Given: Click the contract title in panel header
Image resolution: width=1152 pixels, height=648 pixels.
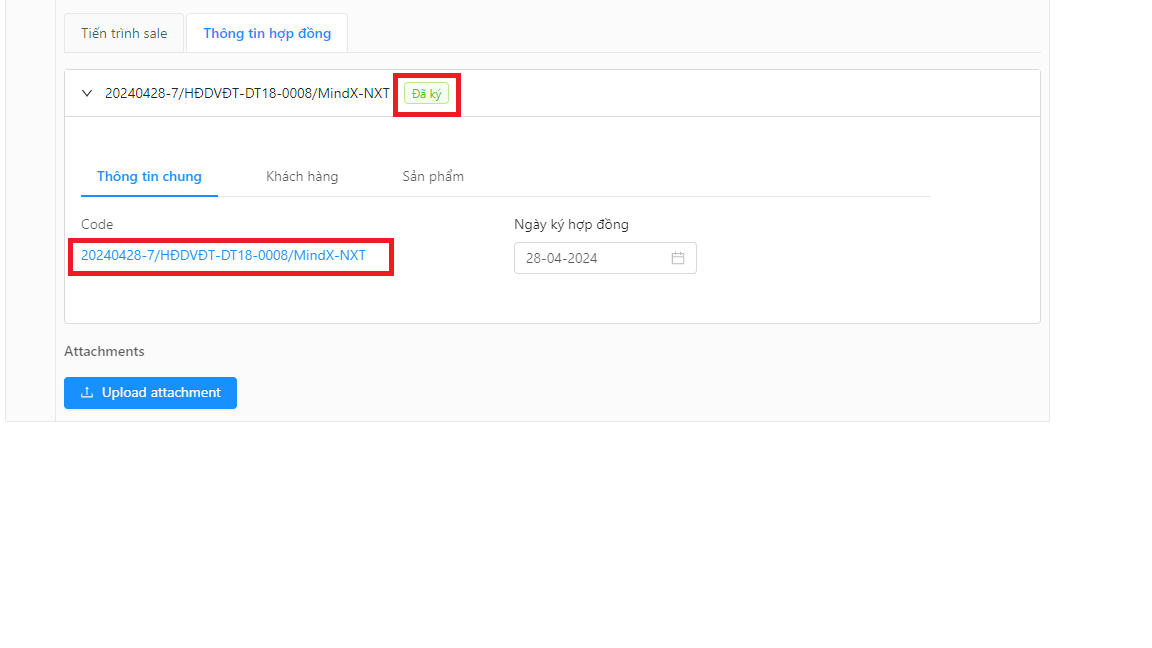Looking at the screenshot, I should pos(247,93).
